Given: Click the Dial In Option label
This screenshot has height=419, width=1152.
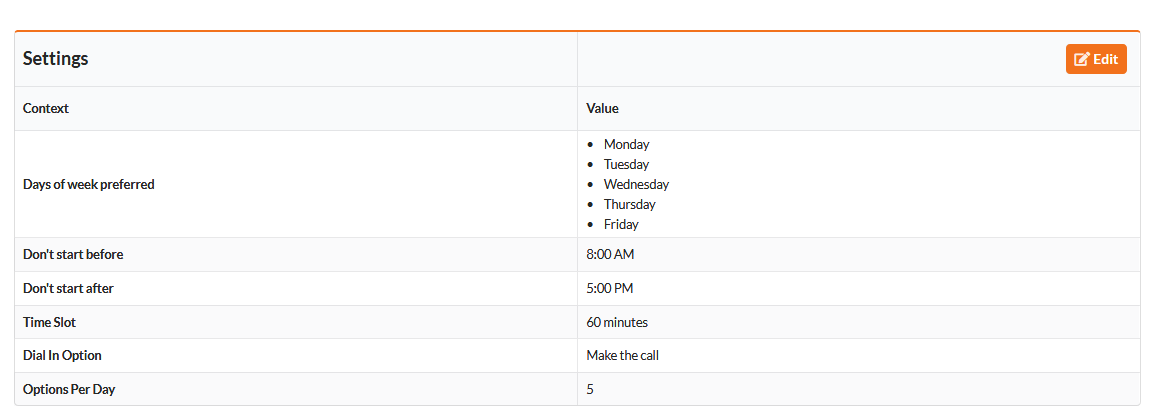Looking at the screenshot, I should pyautogui.click(x=62, y=355).
